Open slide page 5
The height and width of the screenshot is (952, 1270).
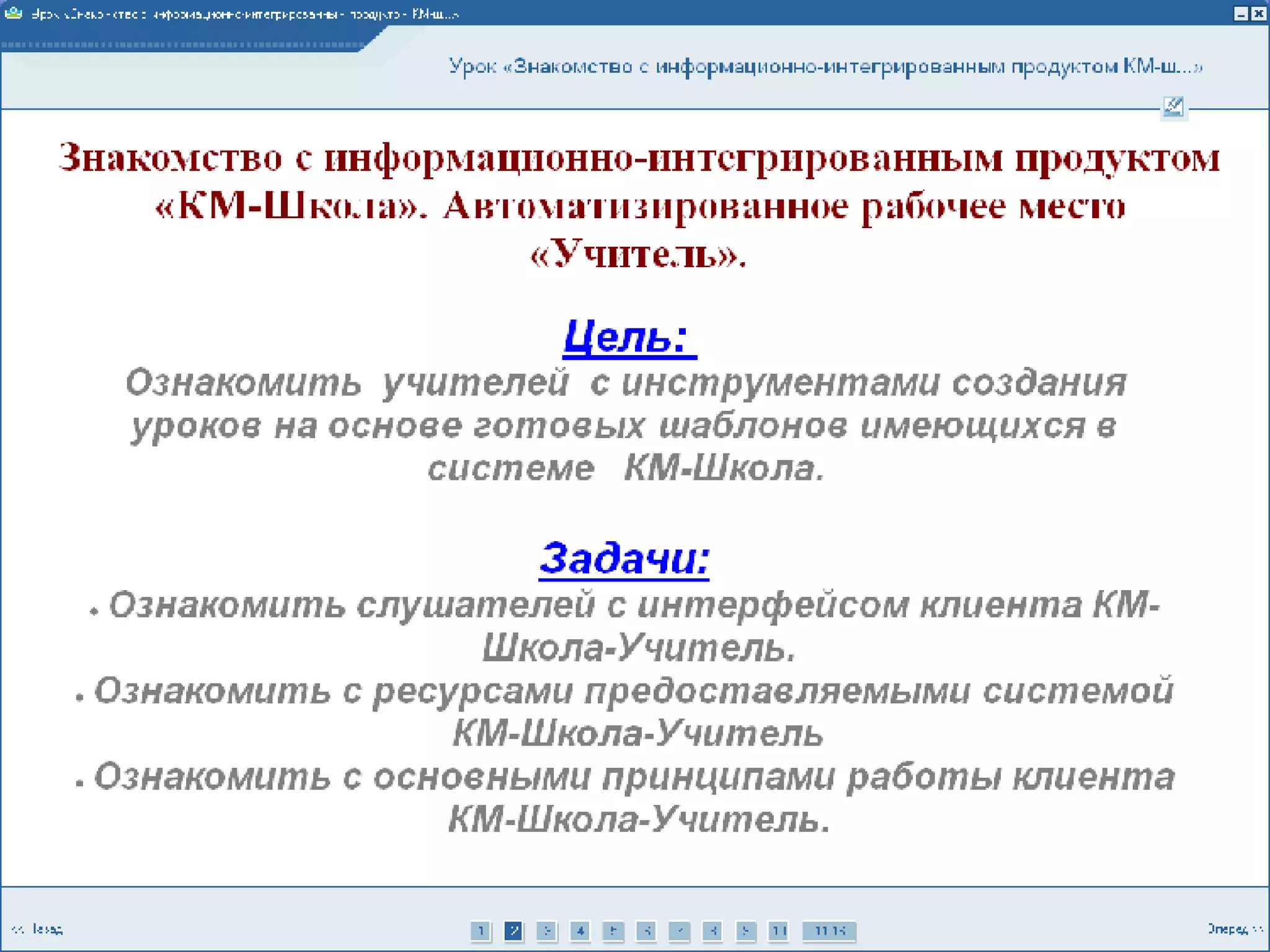613,930
